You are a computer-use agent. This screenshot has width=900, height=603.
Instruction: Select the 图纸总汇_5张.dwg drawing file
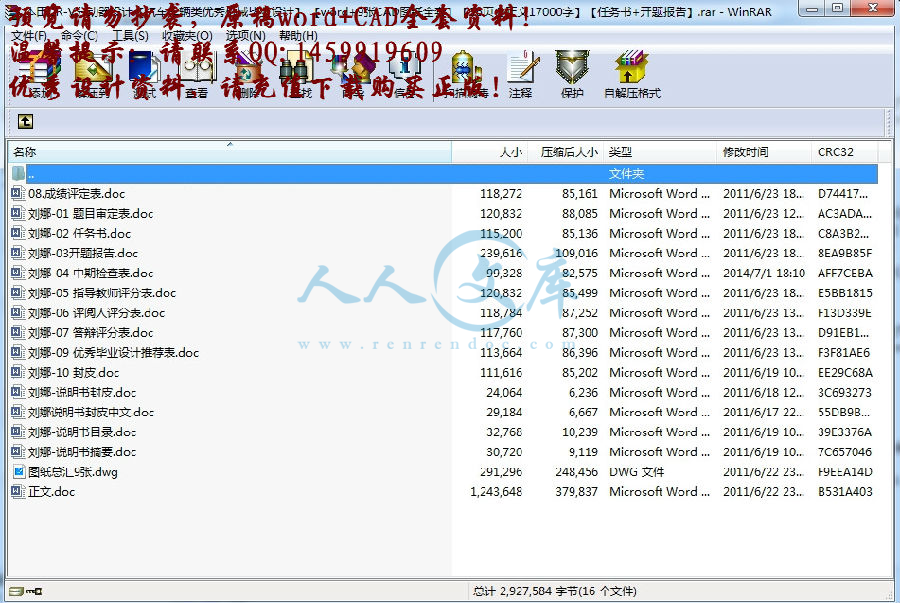[x=443, y=472]
